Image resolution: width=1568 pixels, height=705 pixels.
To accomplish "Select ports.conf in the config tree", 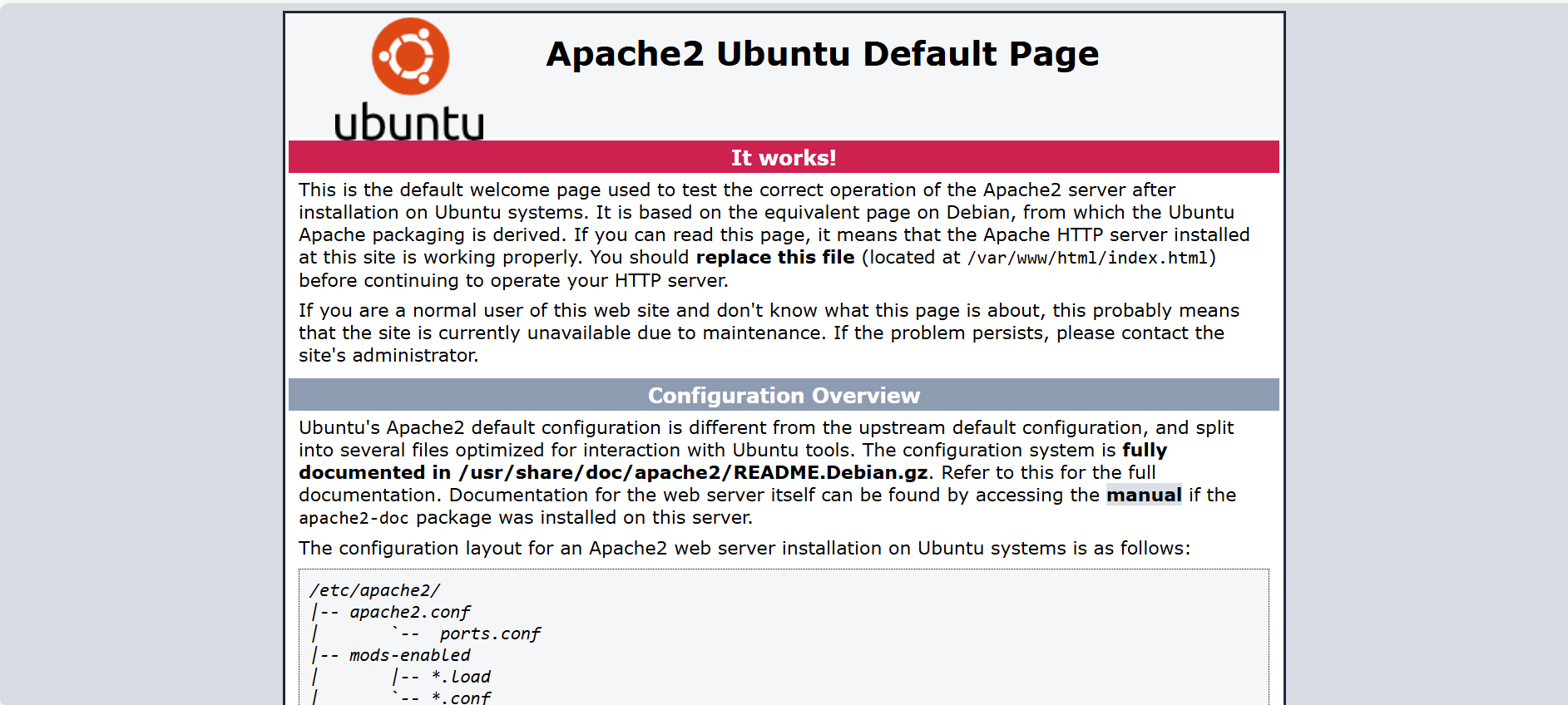I will (490, 634).
